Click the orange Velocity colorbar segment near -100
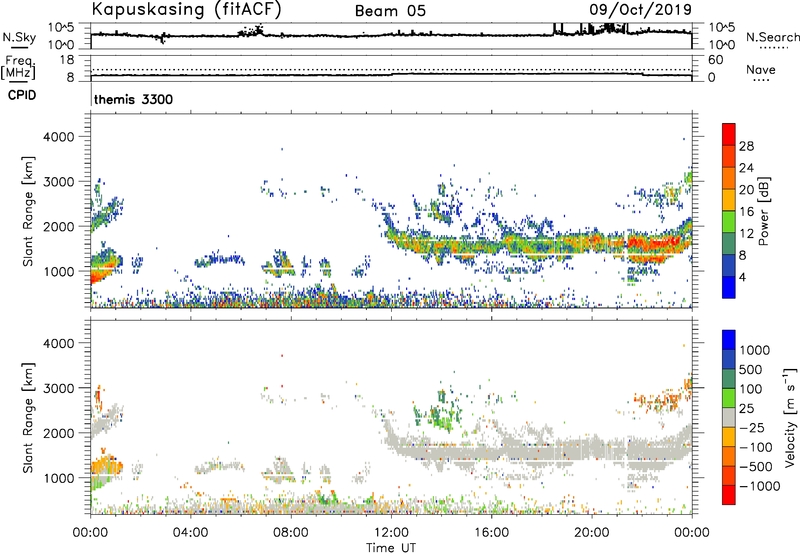Viewport: 800px width, 554px height. pos(729,456)
